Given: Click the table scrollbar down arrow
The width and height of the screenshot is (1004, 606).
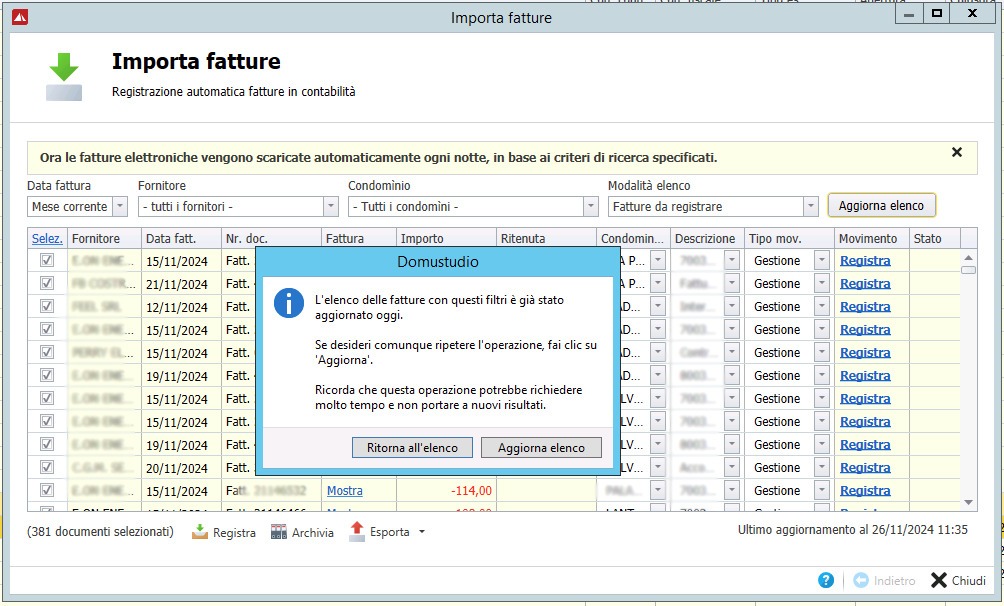Looking at the screenshot, I should coord(968,502).
